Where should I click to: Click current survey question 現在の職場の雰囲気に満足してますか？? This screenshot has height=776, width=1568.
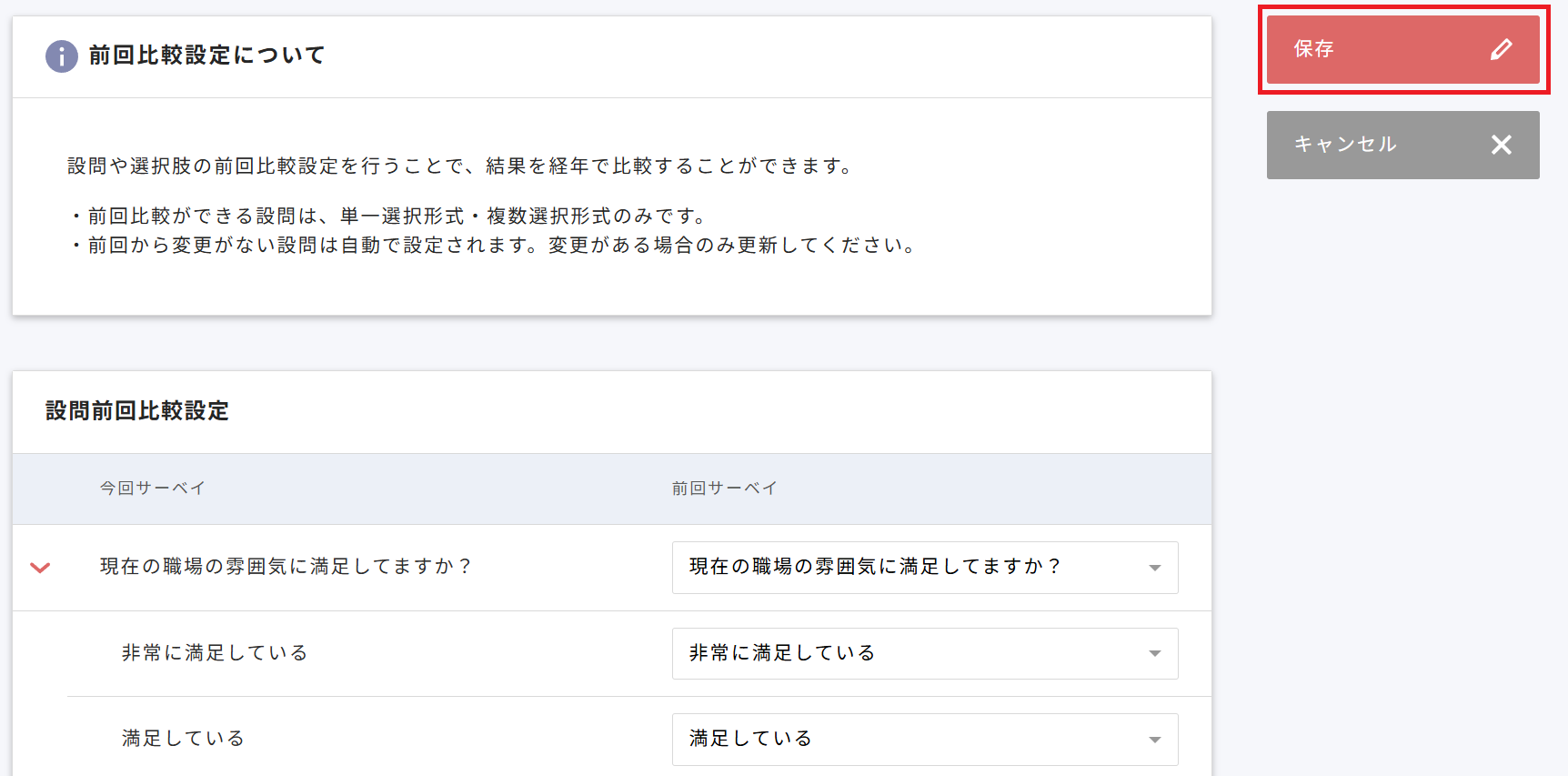[x=286, y=567]
